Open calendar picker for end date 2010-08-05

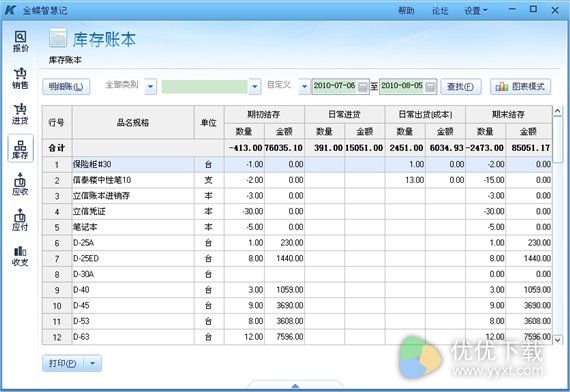pyautogui.click(x=430, y=87)
